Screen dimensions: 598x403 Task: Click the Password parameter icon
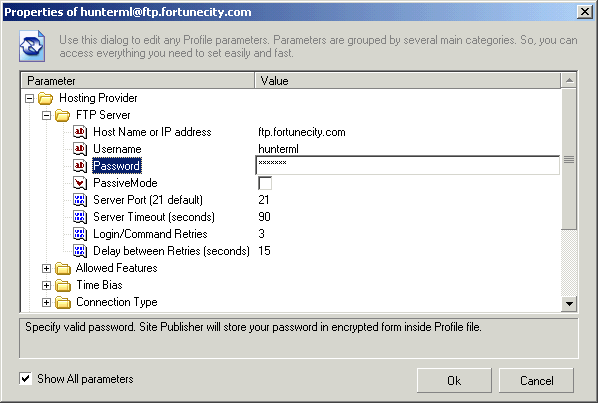(80, 166)
